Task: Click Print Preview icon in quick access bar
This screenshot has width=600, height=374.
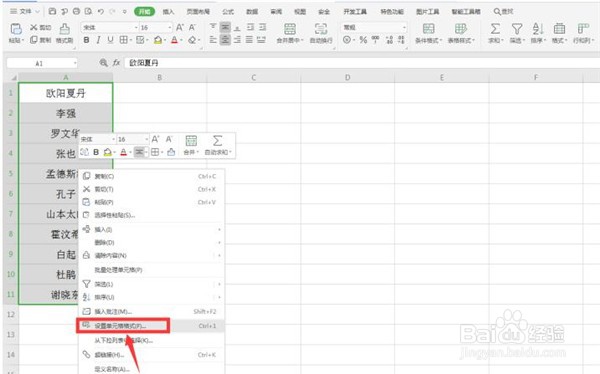Action: [x=88, y=11]
